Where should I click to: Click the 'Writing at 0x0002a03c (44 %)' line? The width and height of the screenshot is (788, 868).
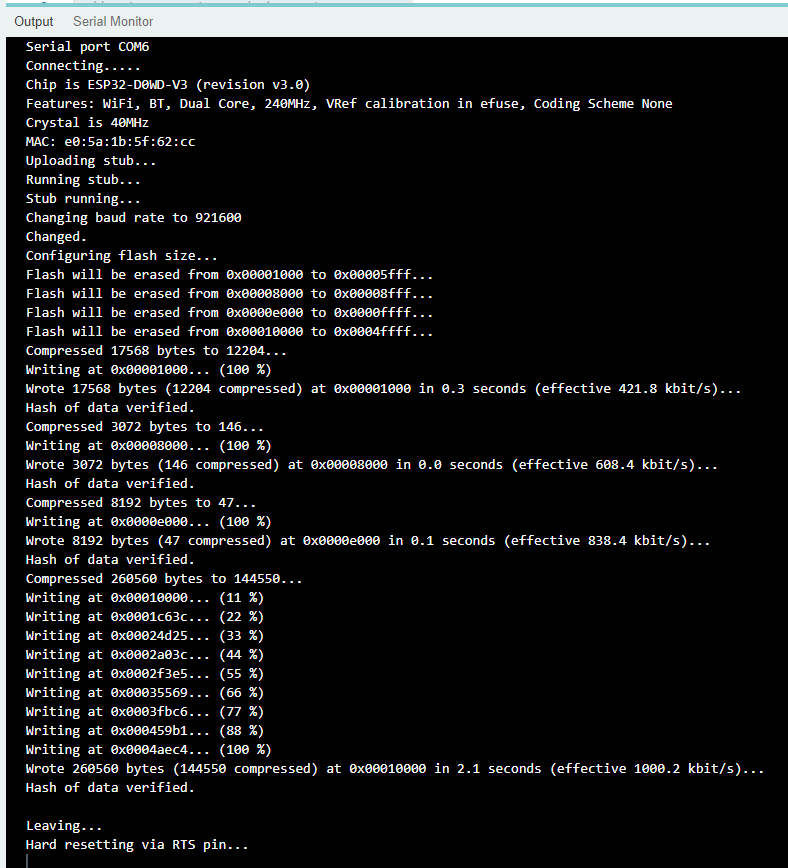(145, 654)
